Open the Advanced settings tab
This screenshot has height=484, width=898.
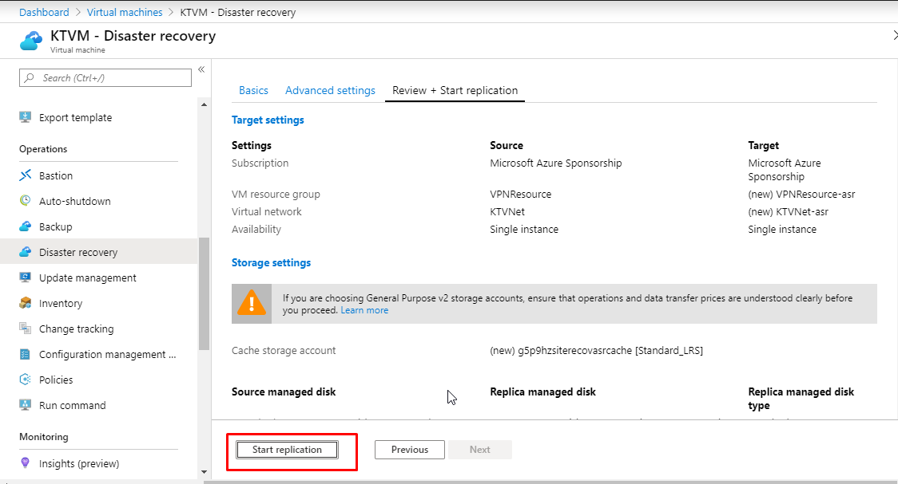point(330,90)
